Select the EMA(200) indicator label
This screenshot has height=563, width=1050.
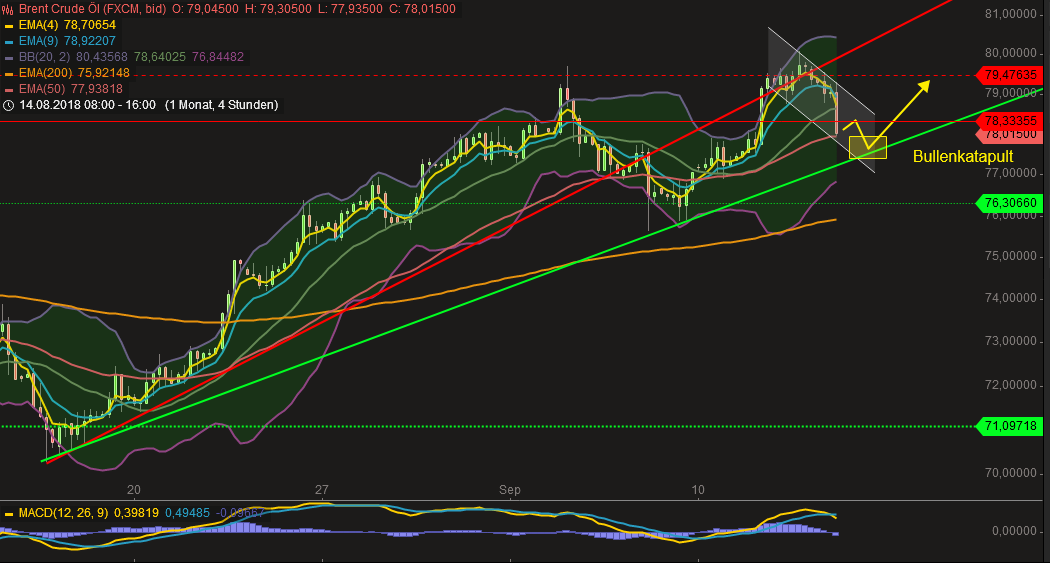(46, 73)
